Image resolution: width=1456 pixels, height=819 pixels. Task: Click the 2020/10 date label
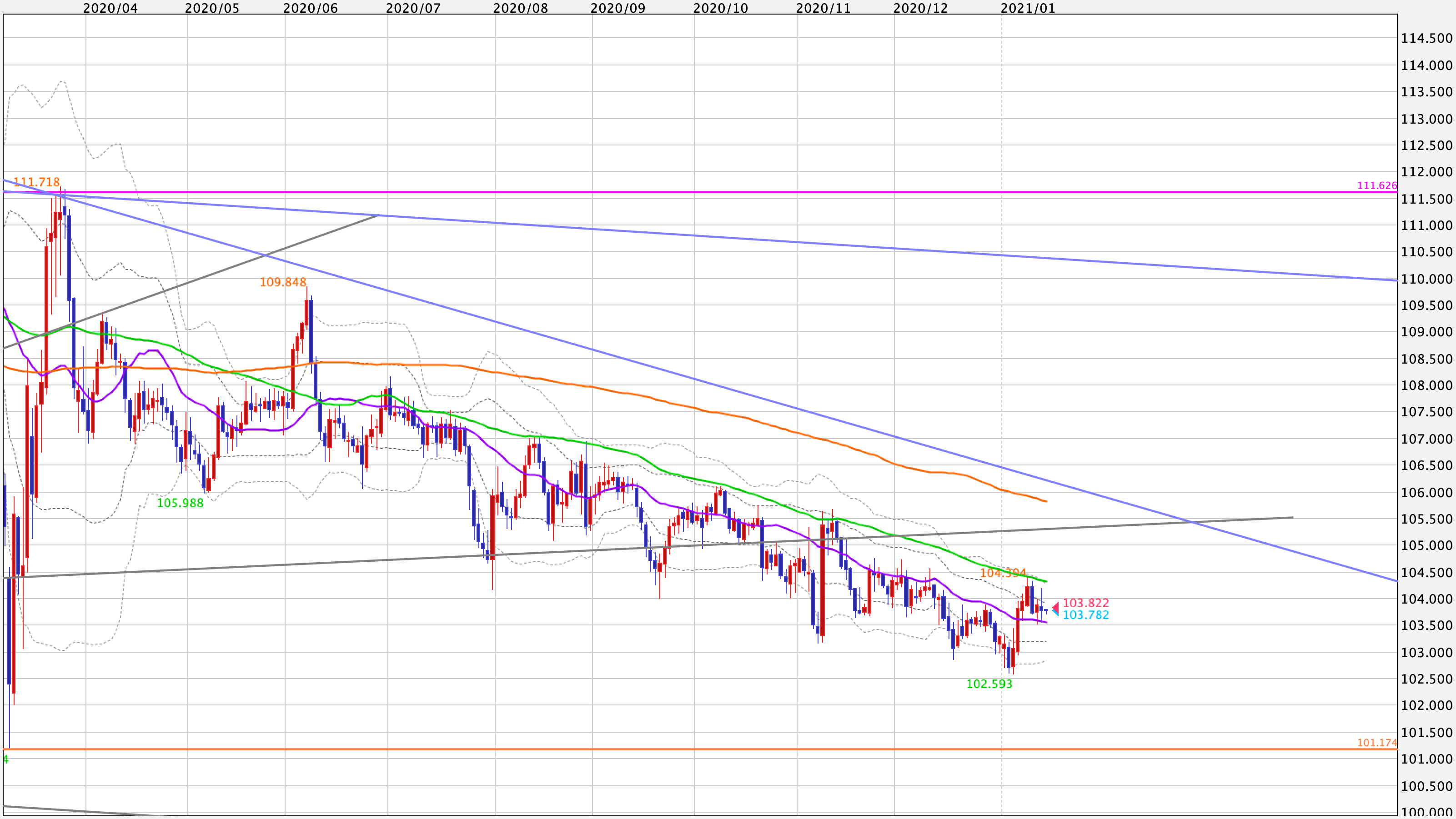pyautogui.click(x=721, y=8)
